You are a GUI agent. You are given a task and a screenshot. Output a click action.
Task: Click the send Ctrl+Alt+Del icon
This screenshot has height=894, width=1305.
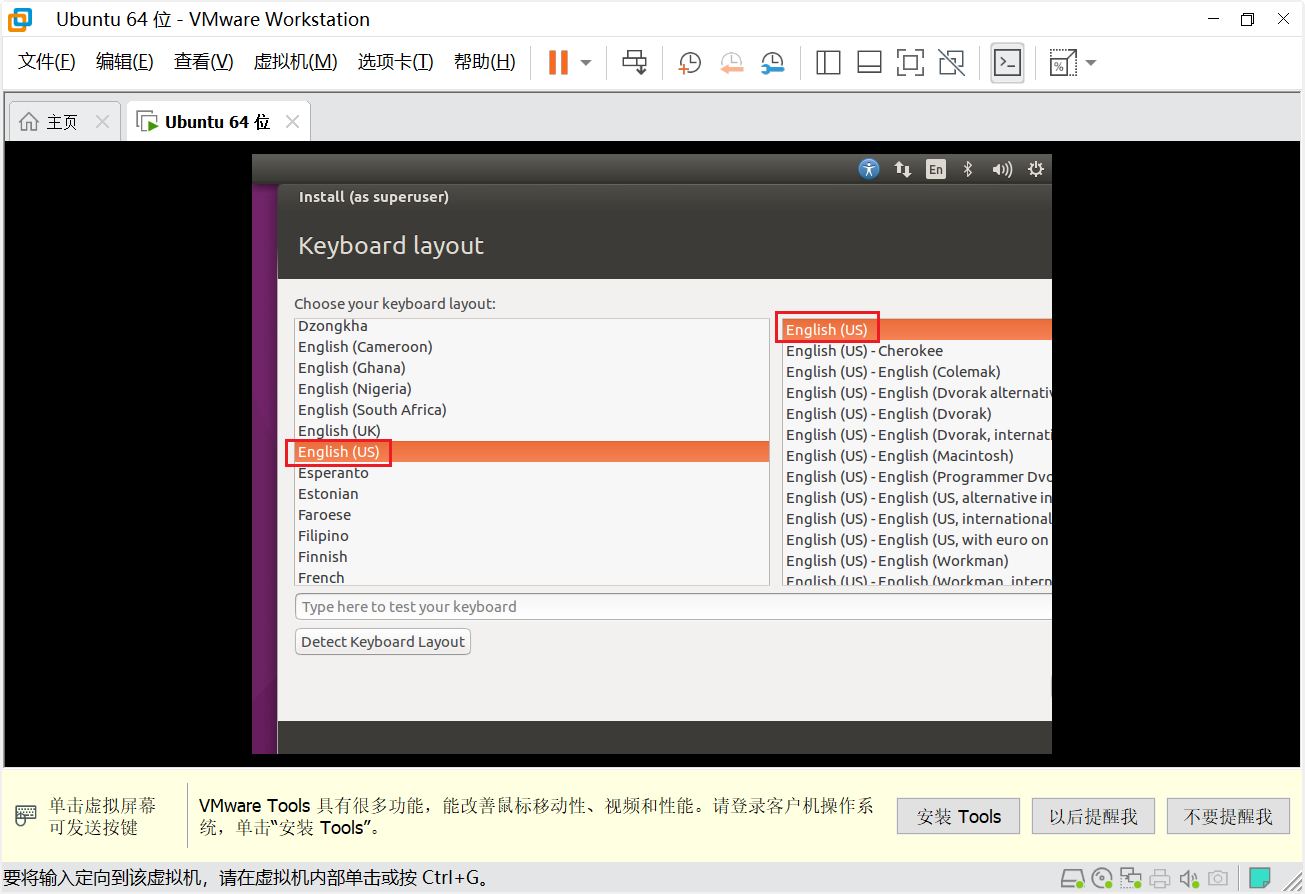634,62
